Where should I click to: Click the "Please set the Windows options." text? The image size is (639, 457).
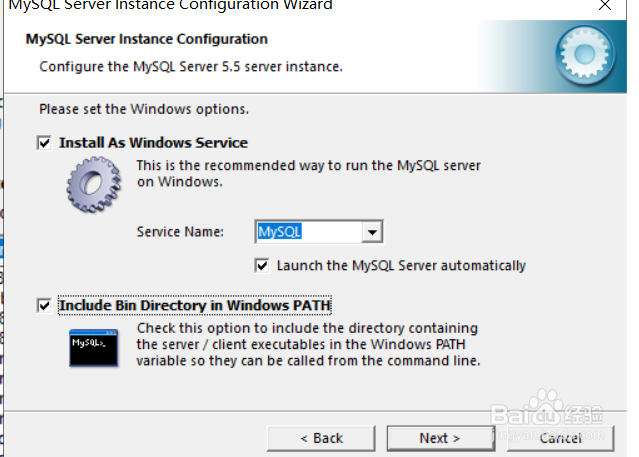(x=143, y=108)
